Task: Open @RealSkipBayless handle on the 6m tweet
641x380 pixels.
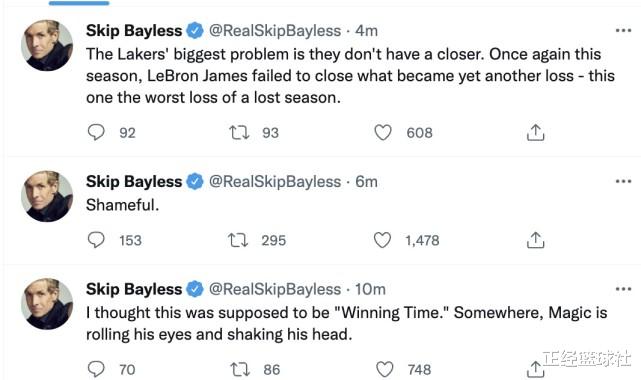Action: click(275, 181)
